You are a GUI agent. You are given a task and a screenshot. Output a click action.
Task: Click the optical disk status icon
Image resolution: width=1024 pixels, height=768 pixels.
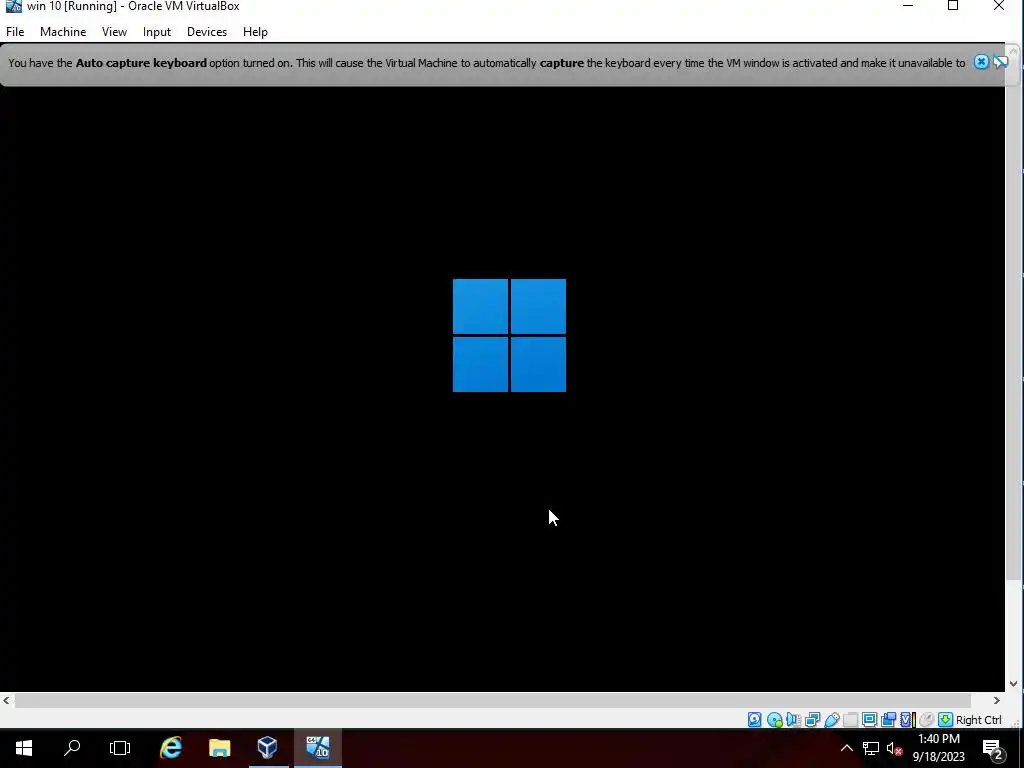(775, 720)
